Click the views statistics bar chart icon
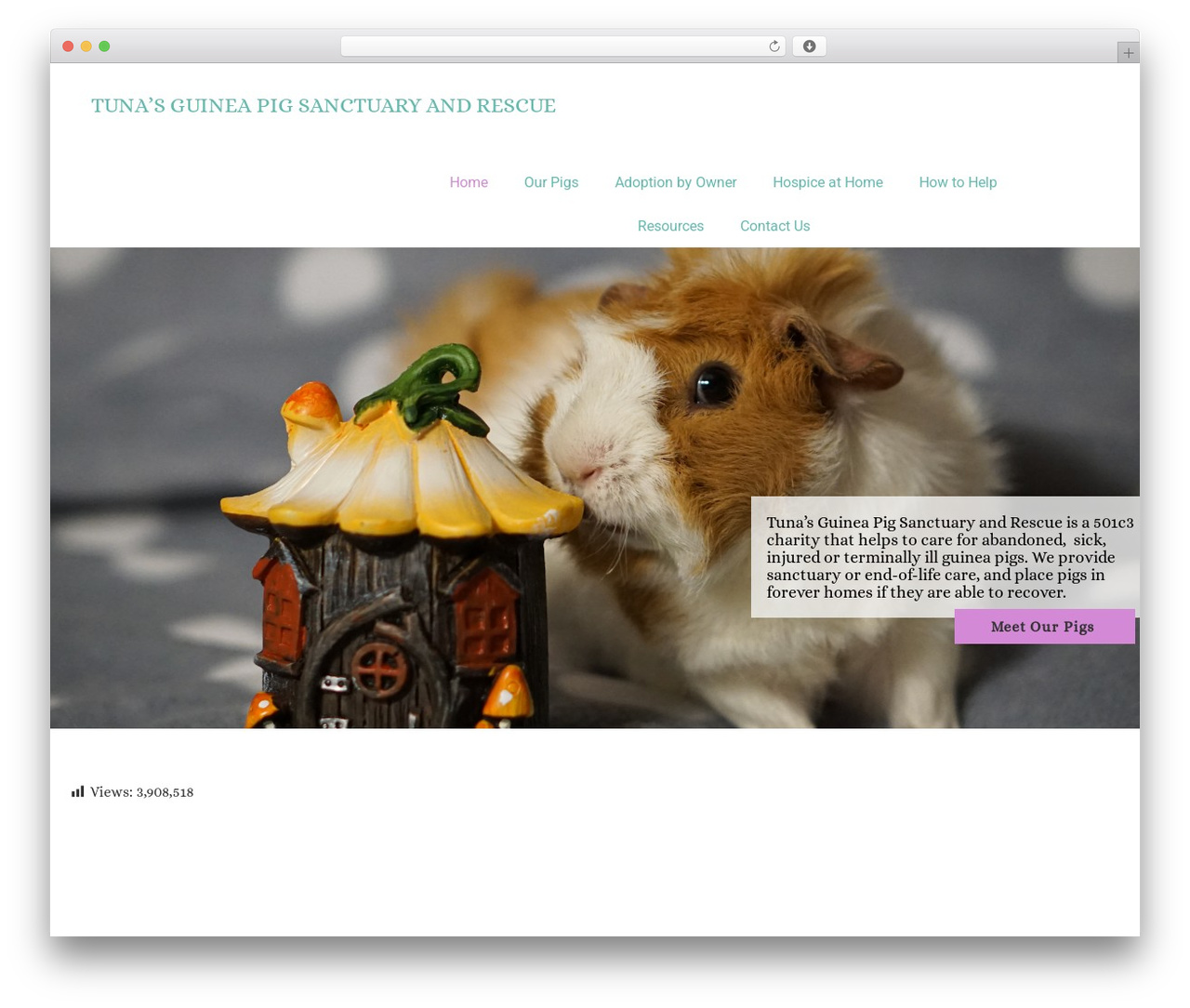1190x1008 pixels. tap(78, 792)
